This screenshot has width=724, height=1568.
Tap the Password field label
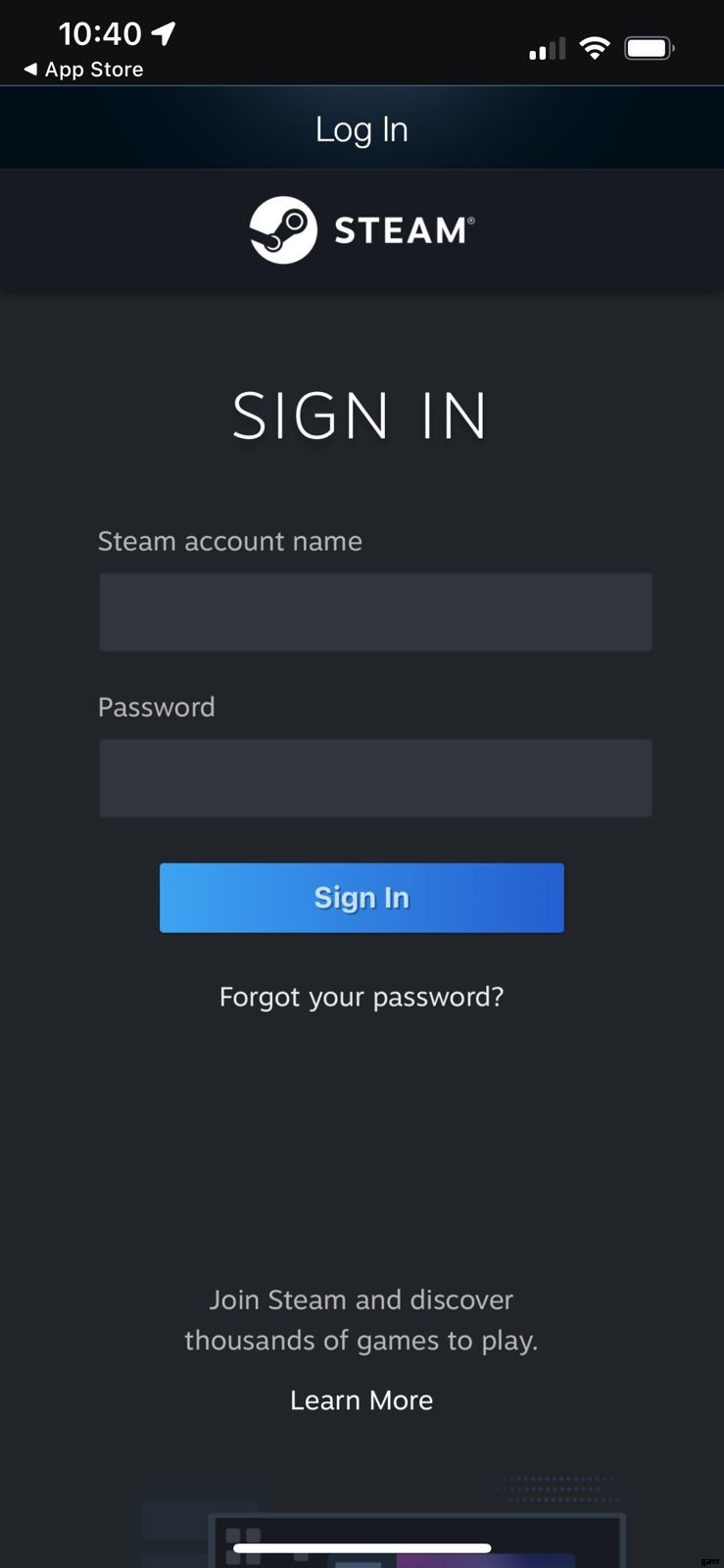pos(157,708)
